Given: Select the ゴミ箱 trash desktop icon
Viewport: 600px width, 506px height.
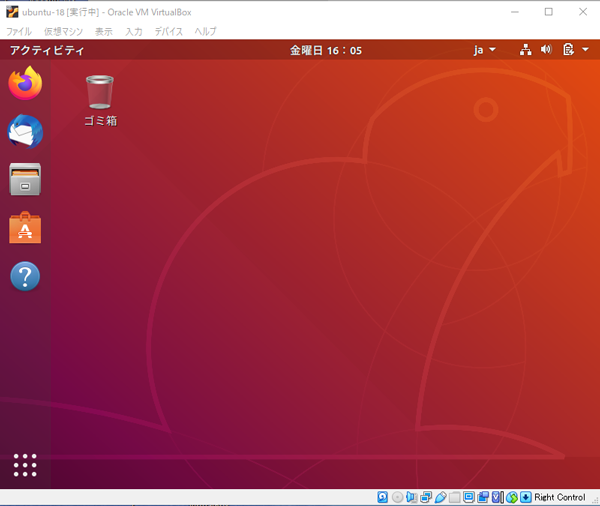Looking at the screenshot, I should pyautogui.click(x=100, y=100).
